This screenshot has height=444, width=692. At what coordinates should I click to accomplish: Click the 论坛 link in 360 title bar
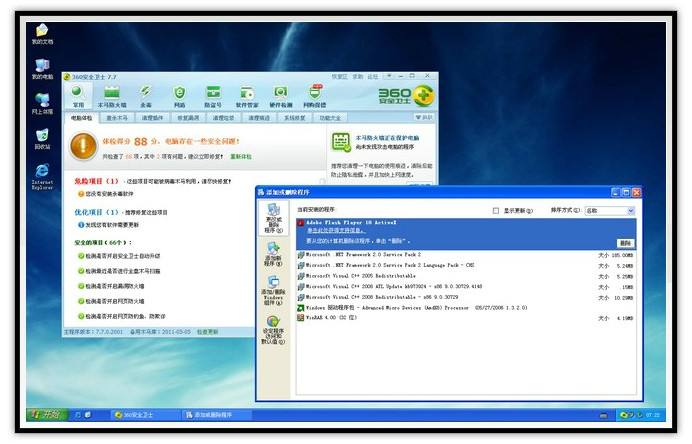click(373, 76)
